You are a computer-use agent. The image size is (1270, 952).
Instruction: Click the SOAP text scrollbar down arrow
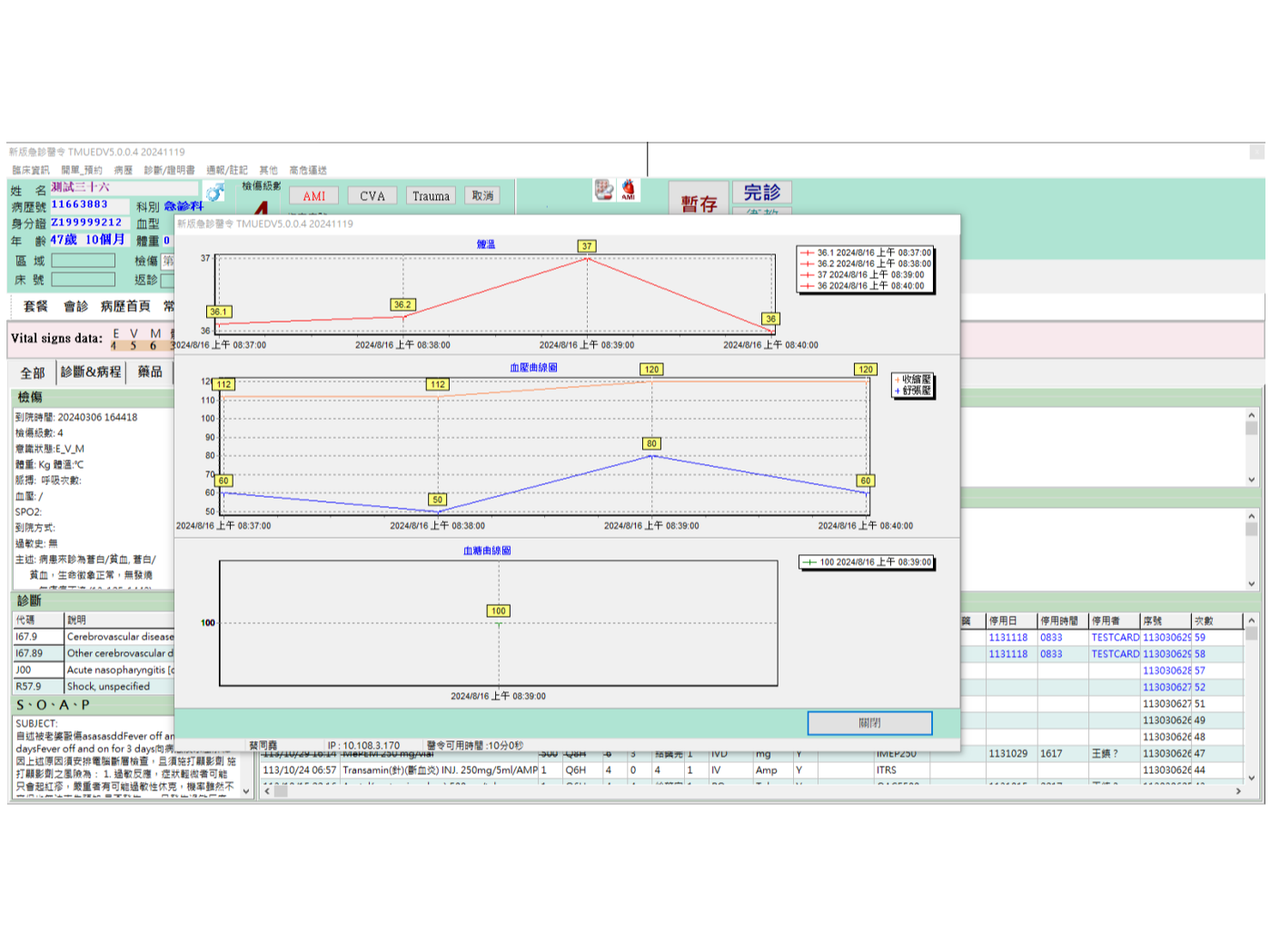245,791
